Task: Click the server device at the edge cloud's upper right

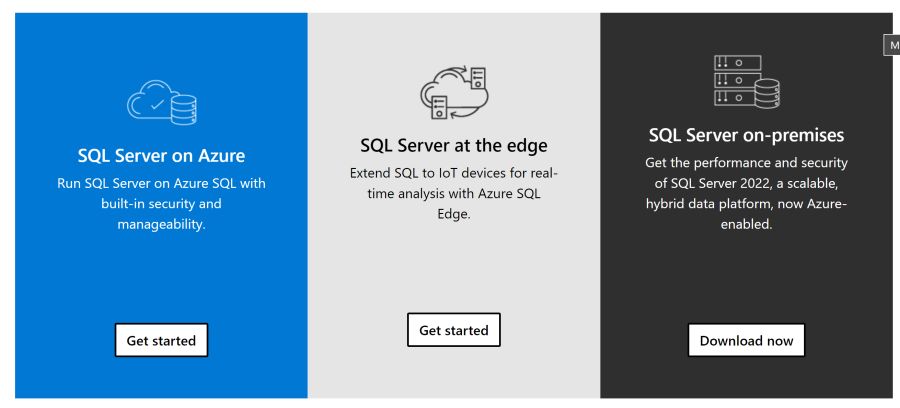Action: 478,76
